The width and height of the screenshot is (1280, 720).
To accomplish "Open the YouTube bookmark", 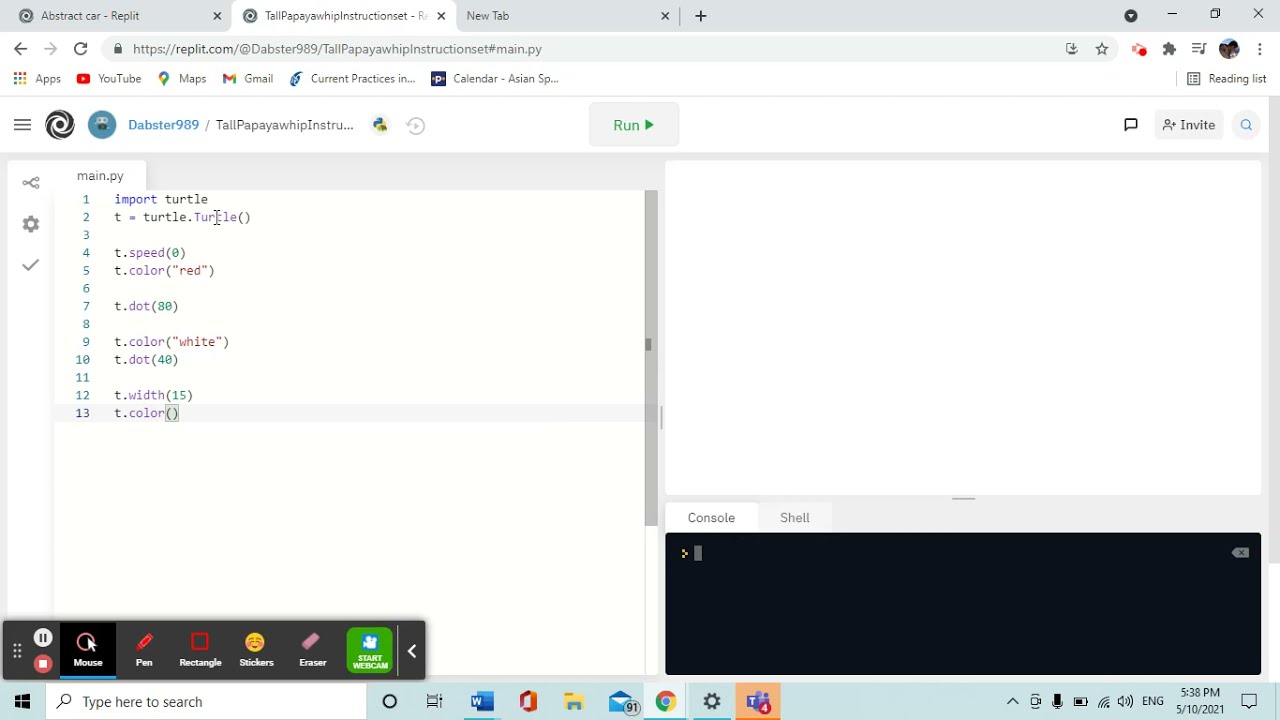I will click(109, 79).
